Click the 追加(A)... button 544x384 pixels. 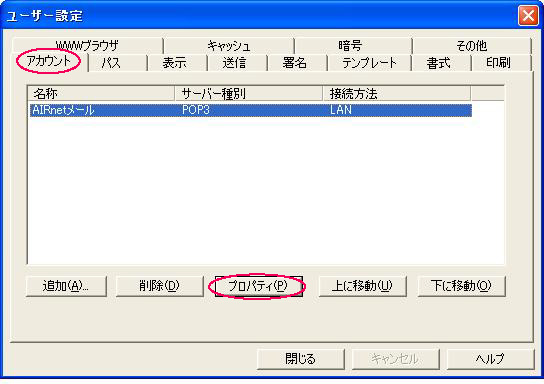[66, 286]
